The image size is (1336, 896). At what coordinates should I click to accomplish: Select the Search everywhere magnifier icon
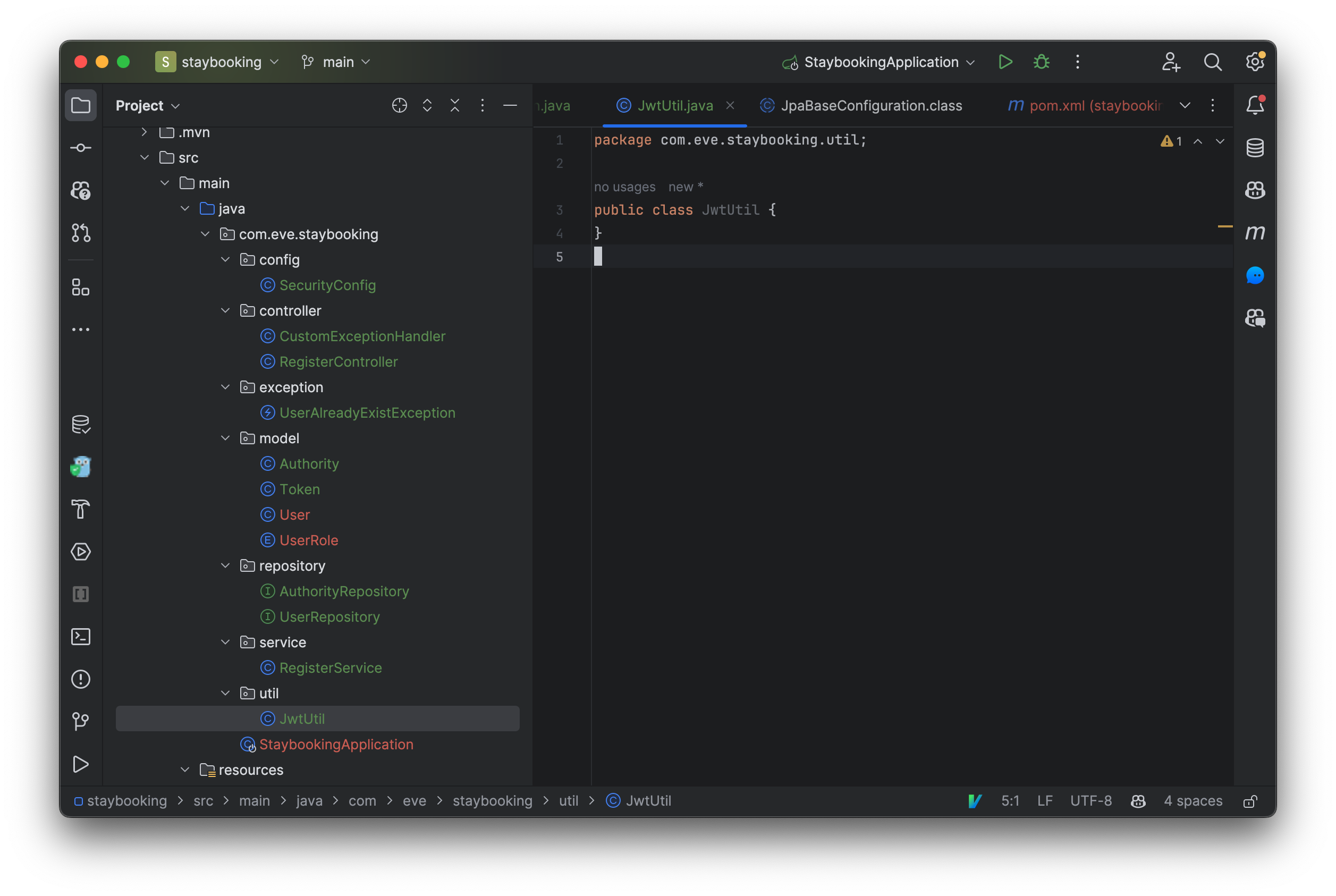click(1213, 62)
